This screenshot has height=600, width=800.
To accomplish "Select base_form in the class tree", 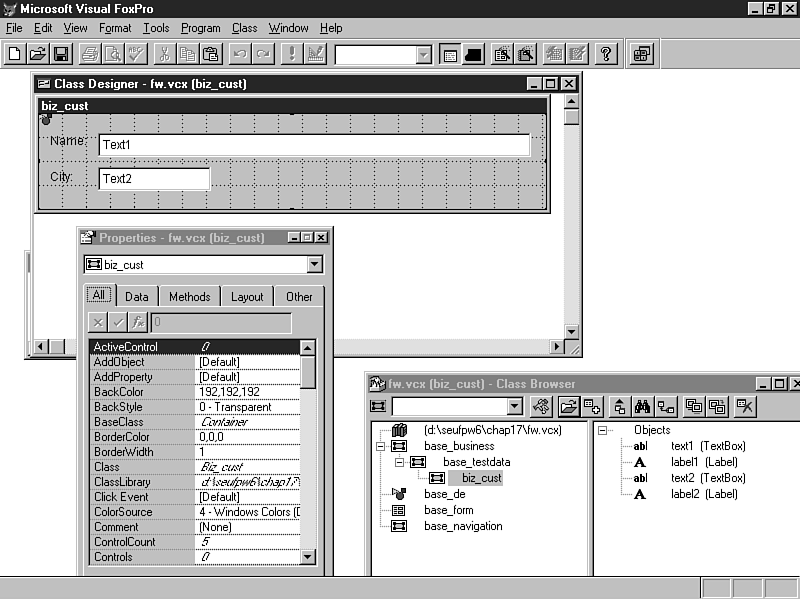I will click(450, 510).
